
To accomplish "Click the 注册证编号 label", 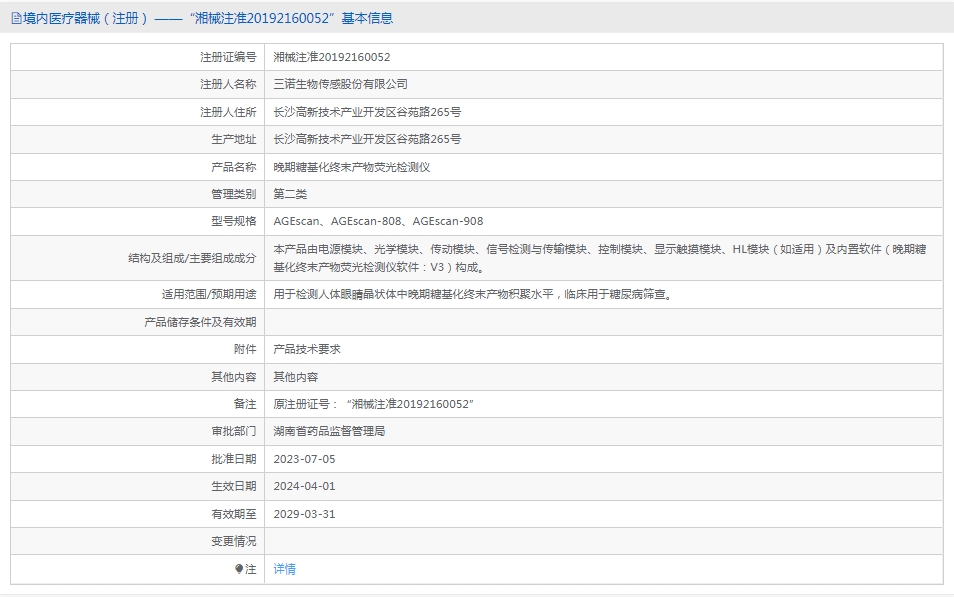I will pyautogui.click(x=228, y=57).
